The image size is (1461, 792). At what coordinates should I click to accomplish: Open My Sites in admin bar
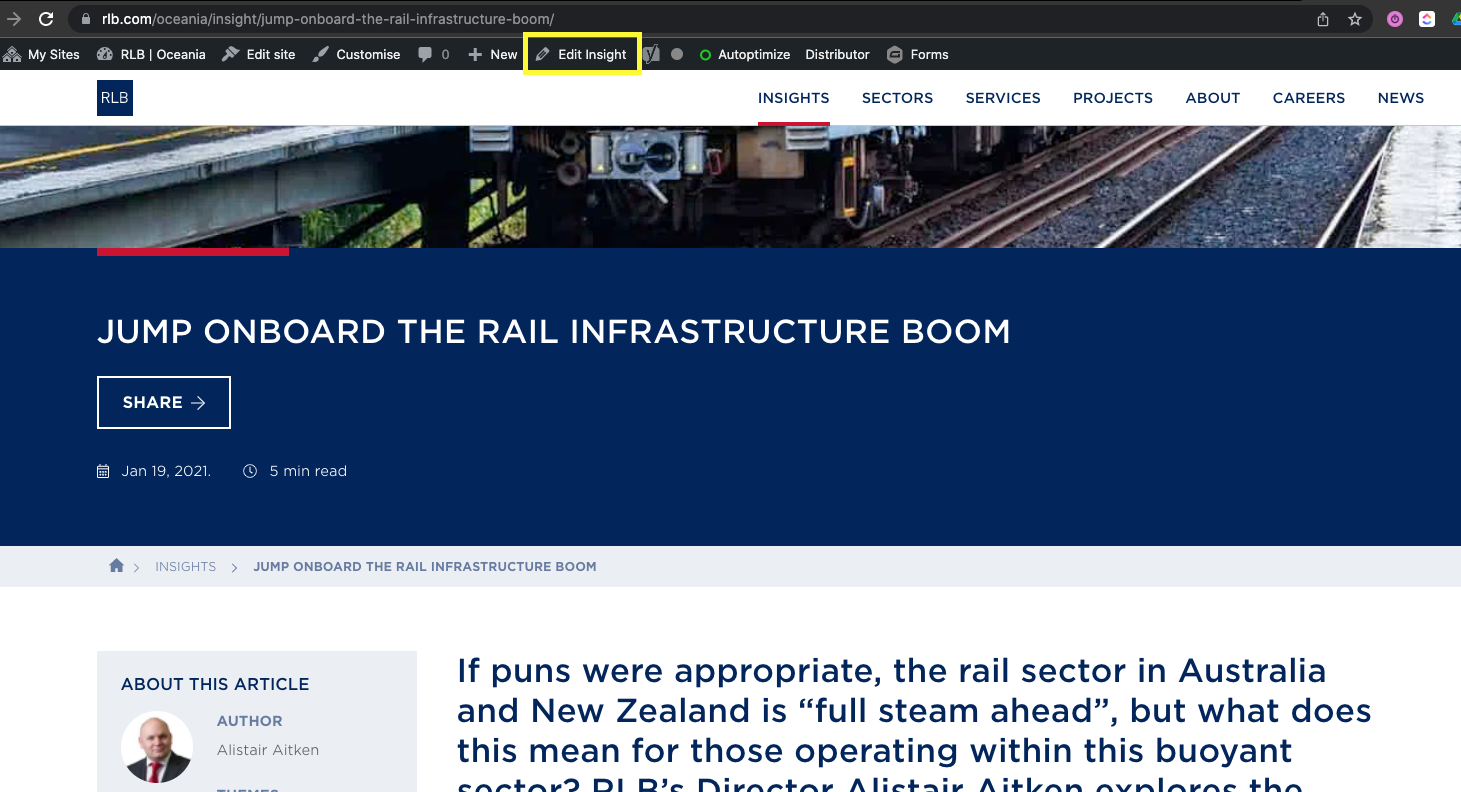(42, 54)
